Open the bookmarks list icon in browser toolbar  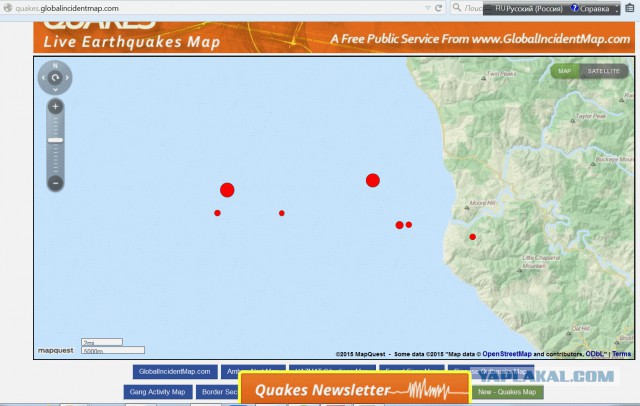tap(630, 8)
